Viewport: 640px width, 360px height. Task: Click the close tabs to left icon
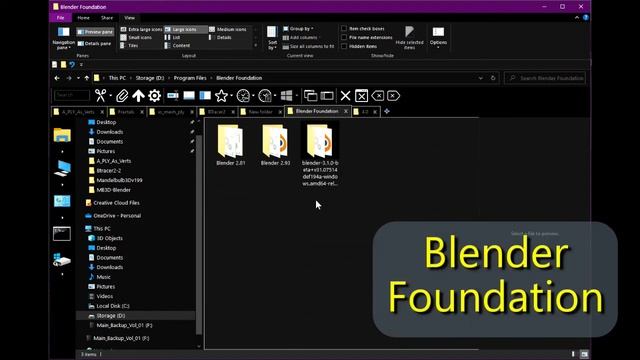tap(378, 96)
